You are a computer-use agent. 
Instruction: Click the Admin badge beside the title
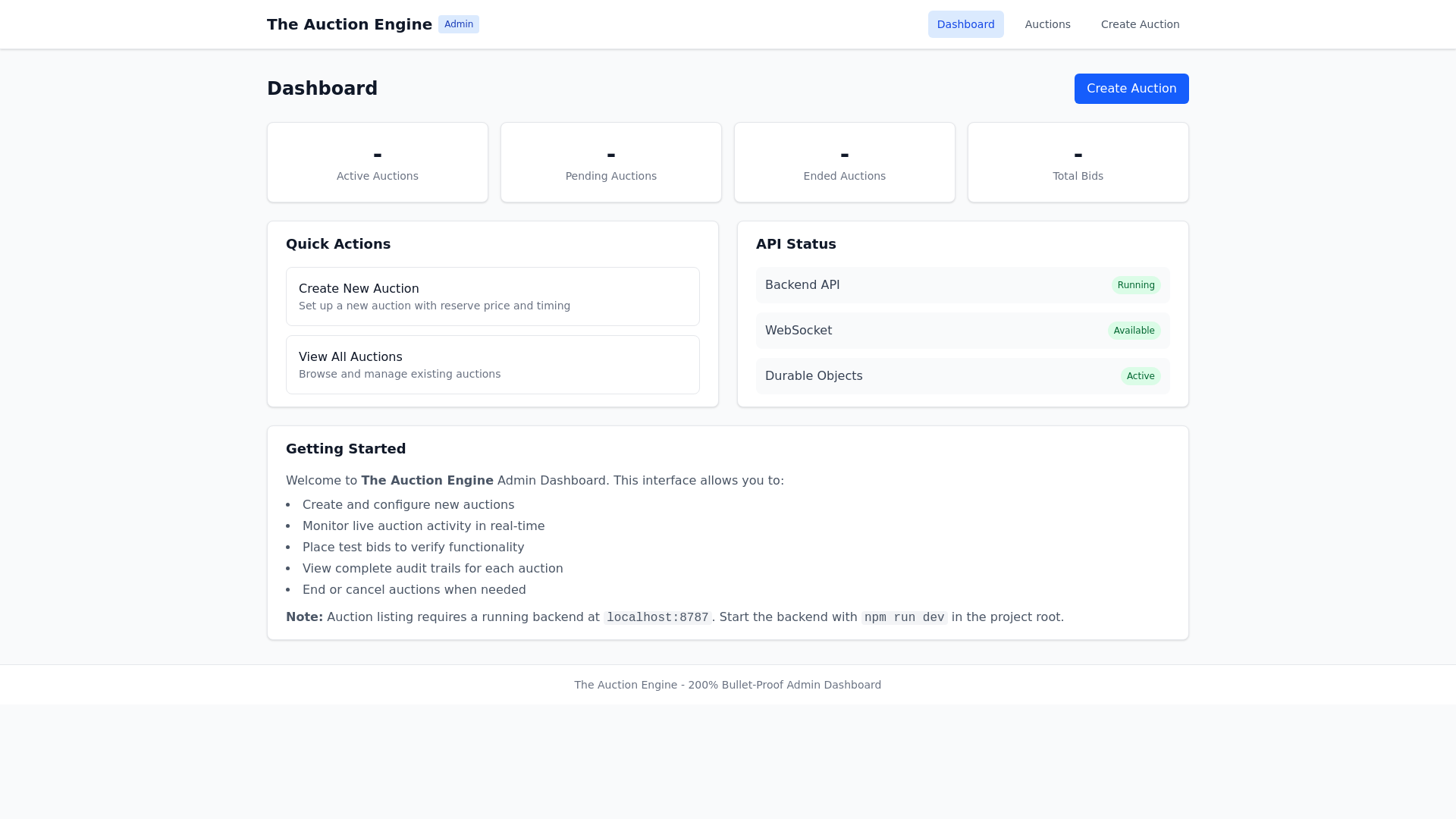point(459,24)
